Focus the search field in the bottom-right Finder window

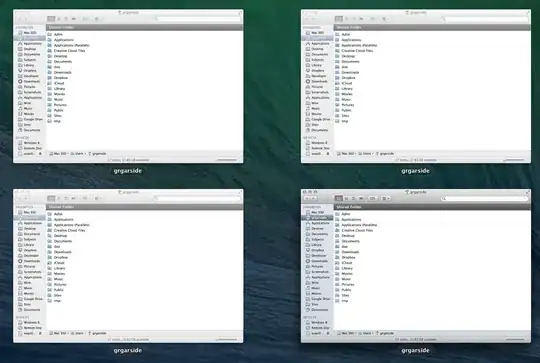pyautogui.click(x=484, y=198)
